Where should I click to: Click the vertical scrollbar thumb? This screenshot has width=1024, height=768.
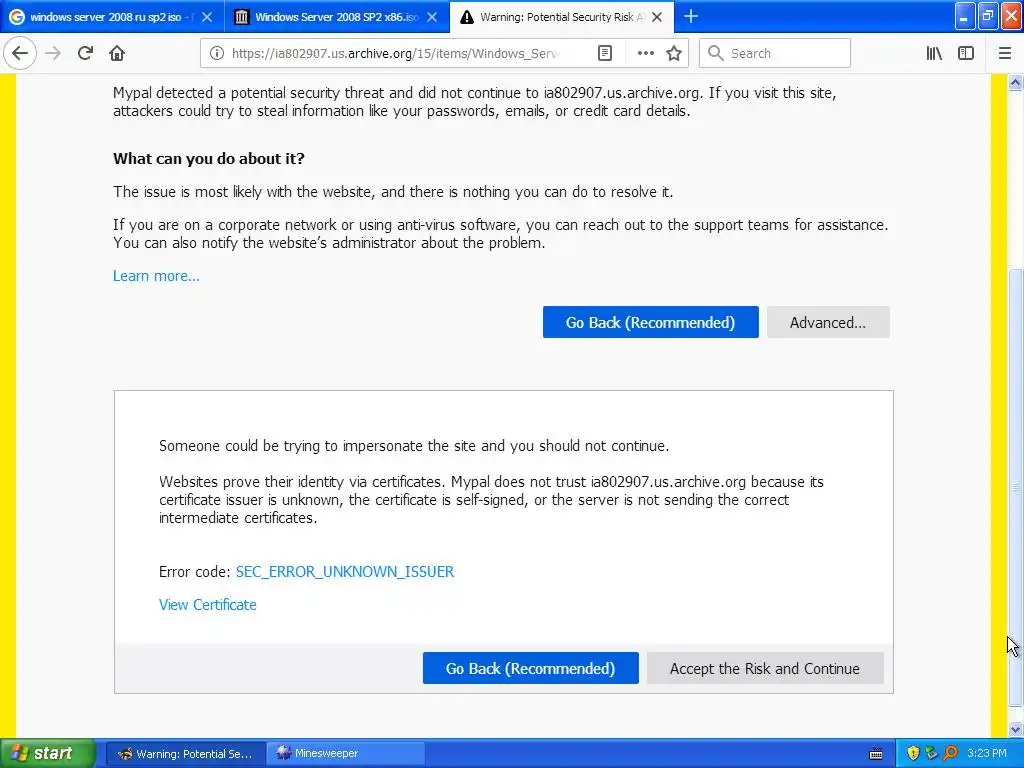coord(1016,487)
